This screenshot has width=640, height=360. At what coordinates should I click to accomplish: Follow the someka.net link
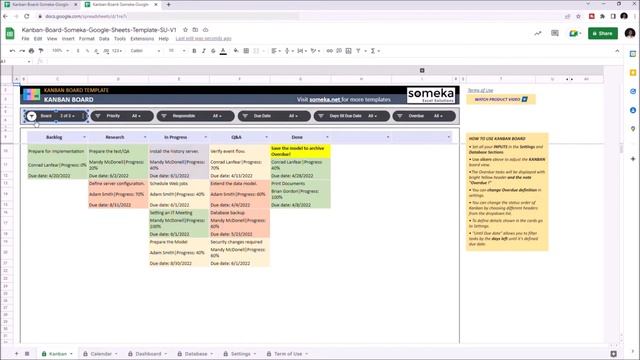[x=324, y=100]
